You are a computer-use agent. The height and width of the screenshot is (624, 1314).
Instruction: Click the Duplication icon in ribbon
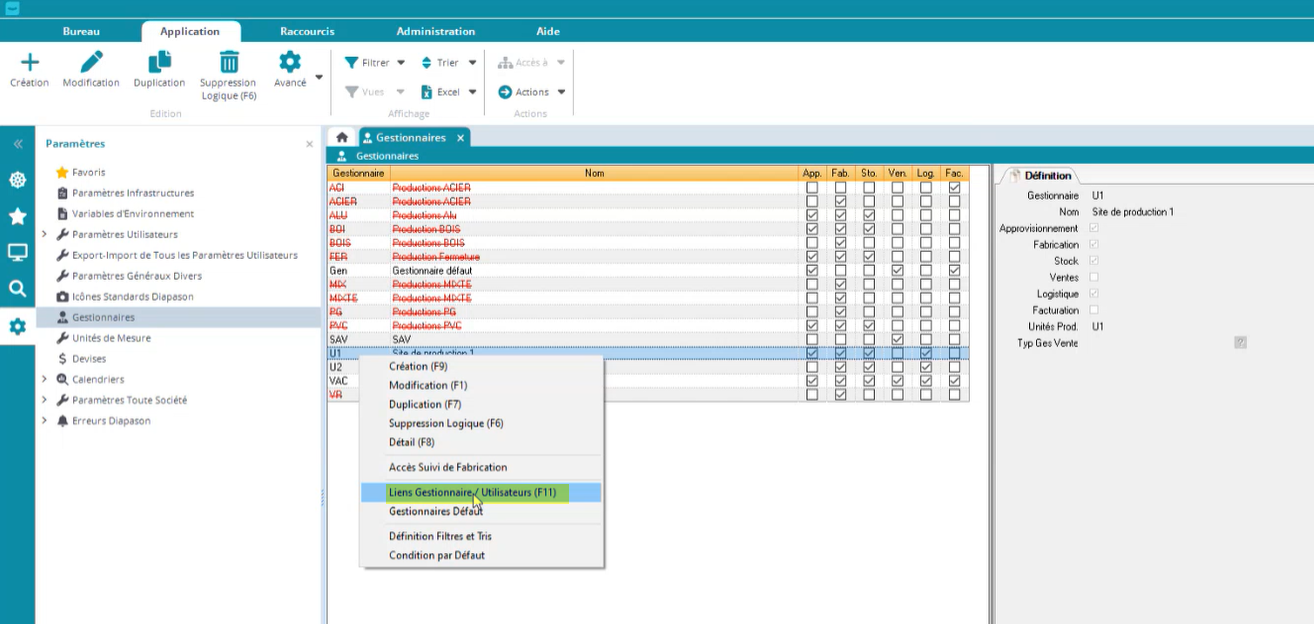pos(159,63)
